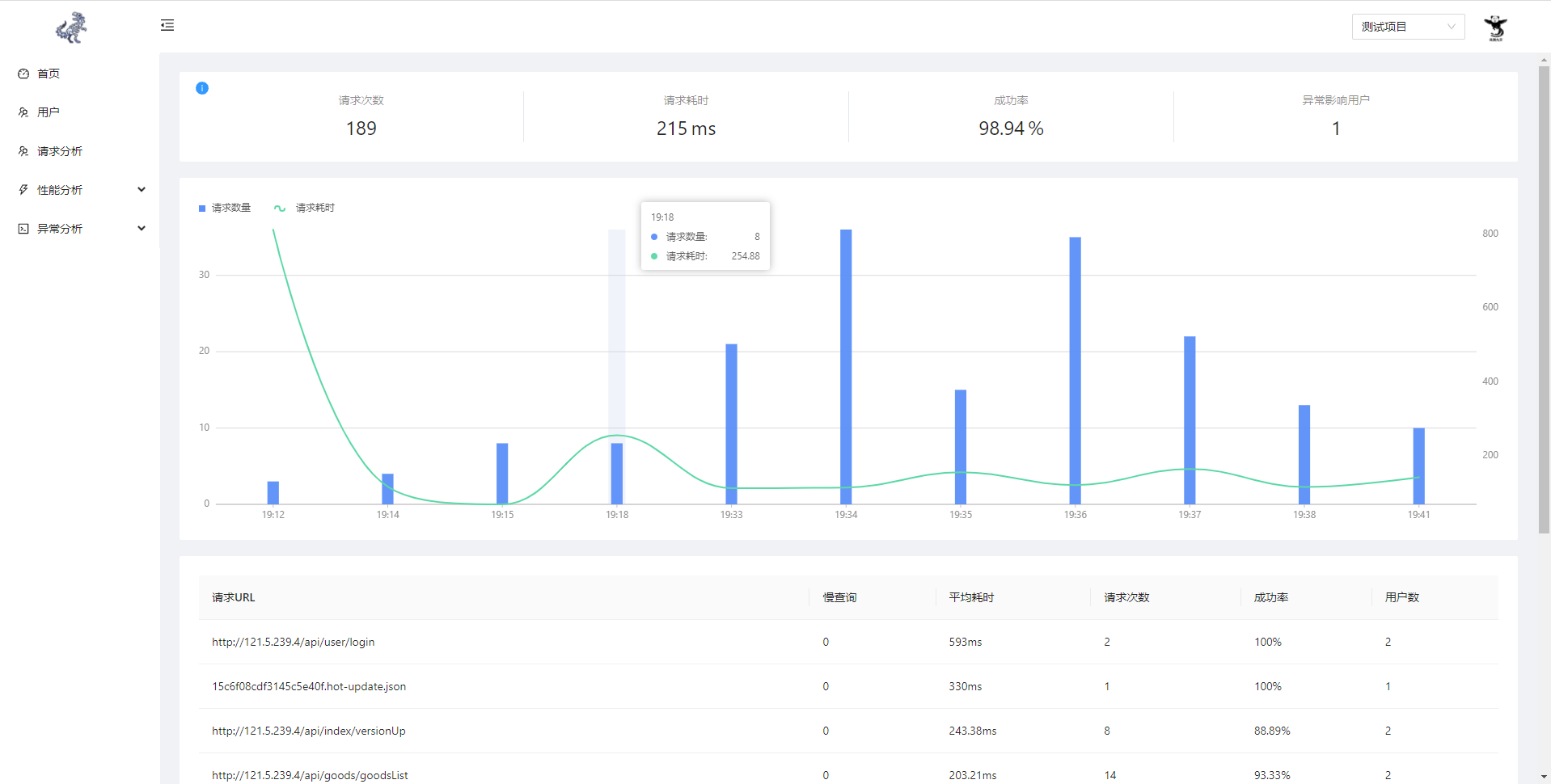Click the 成功率 value 98.94 %
Viewport: 1551px width, 784px height.
point(1011,129)
